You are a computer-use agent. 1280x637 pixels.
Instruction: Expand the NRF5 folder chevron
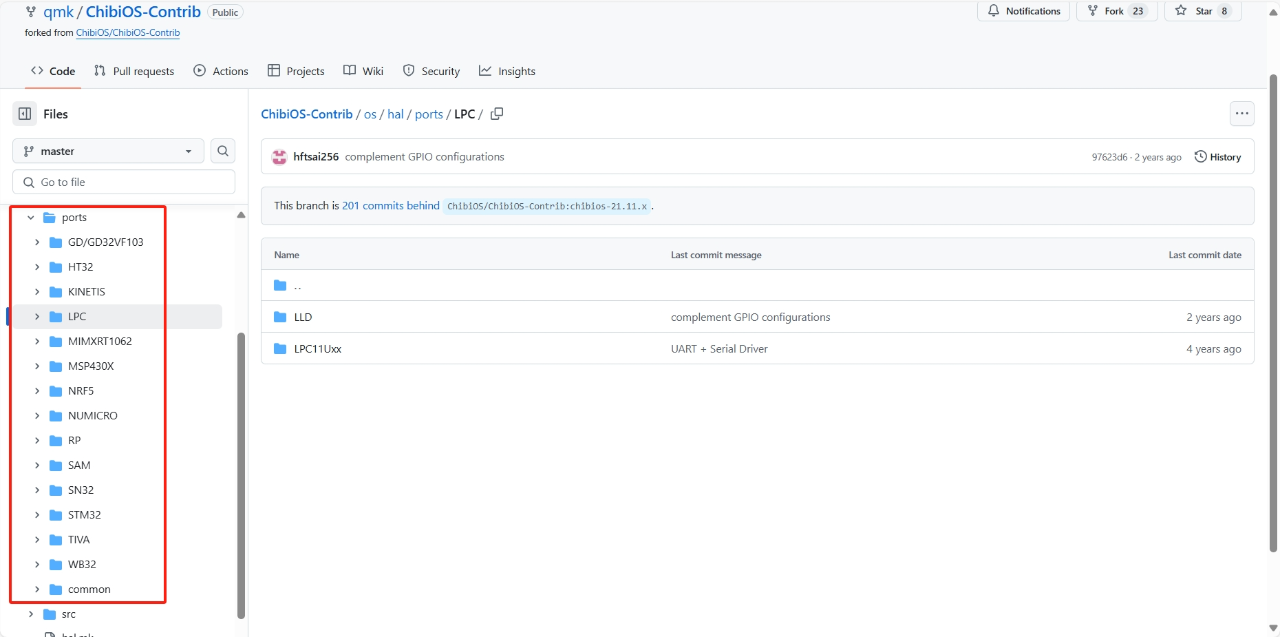pyautogui.click(x=37, y=391)
